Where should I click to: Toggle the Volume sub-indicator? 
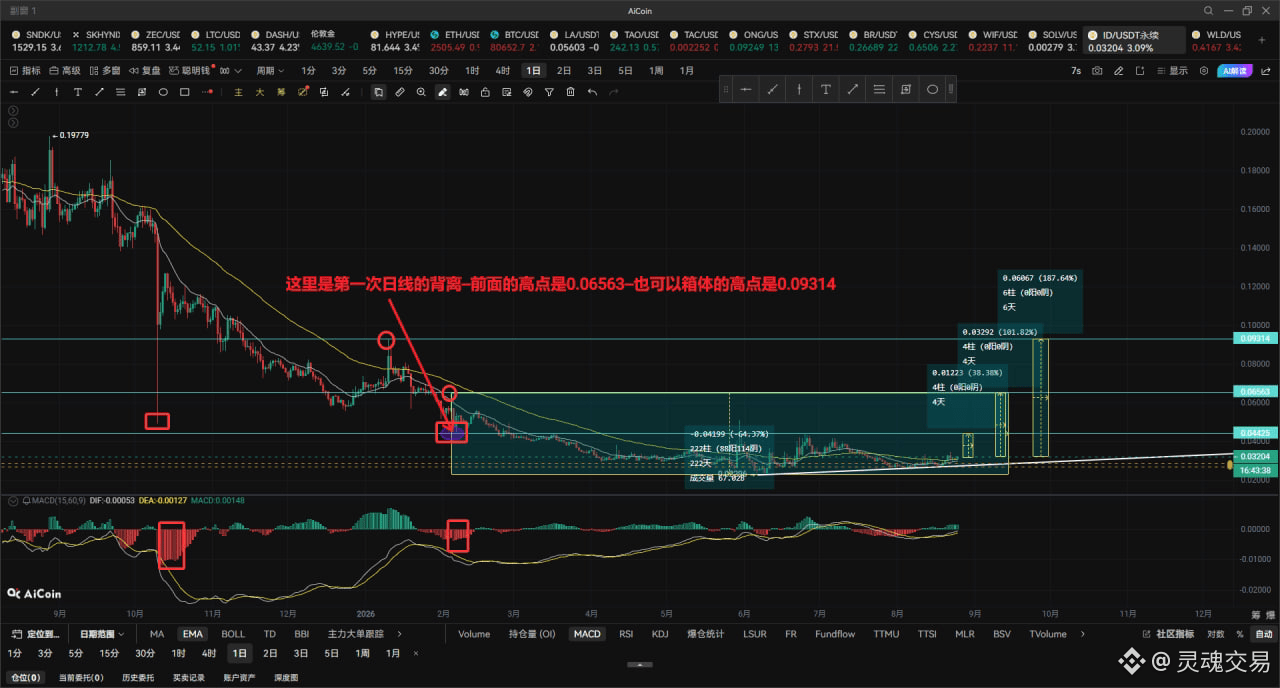click(x=474, y=634)
